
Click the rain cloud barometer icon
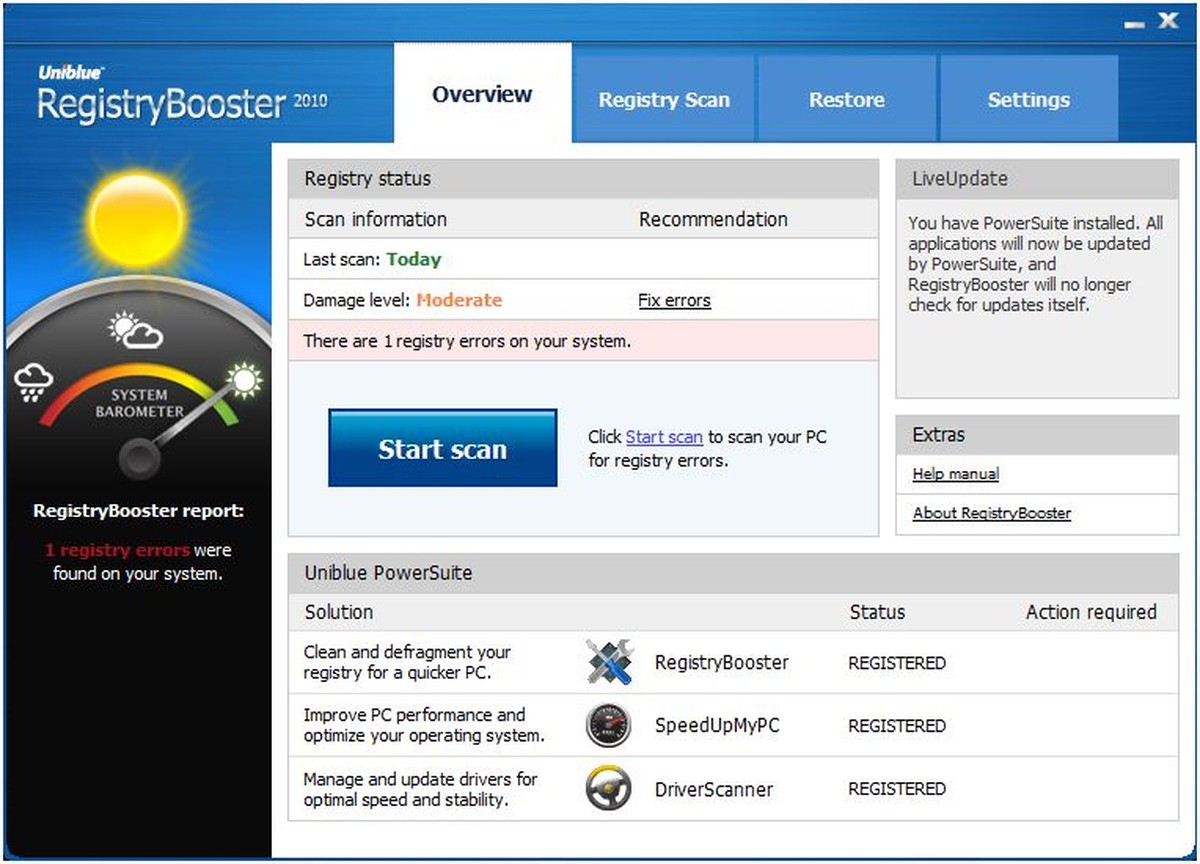point(33,383)
